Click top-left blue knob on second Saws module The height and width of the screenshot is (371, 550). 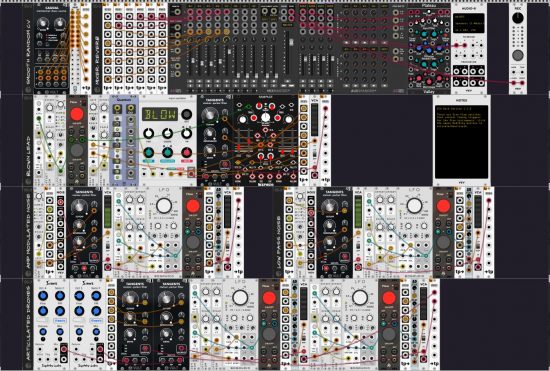coord(79,296)
